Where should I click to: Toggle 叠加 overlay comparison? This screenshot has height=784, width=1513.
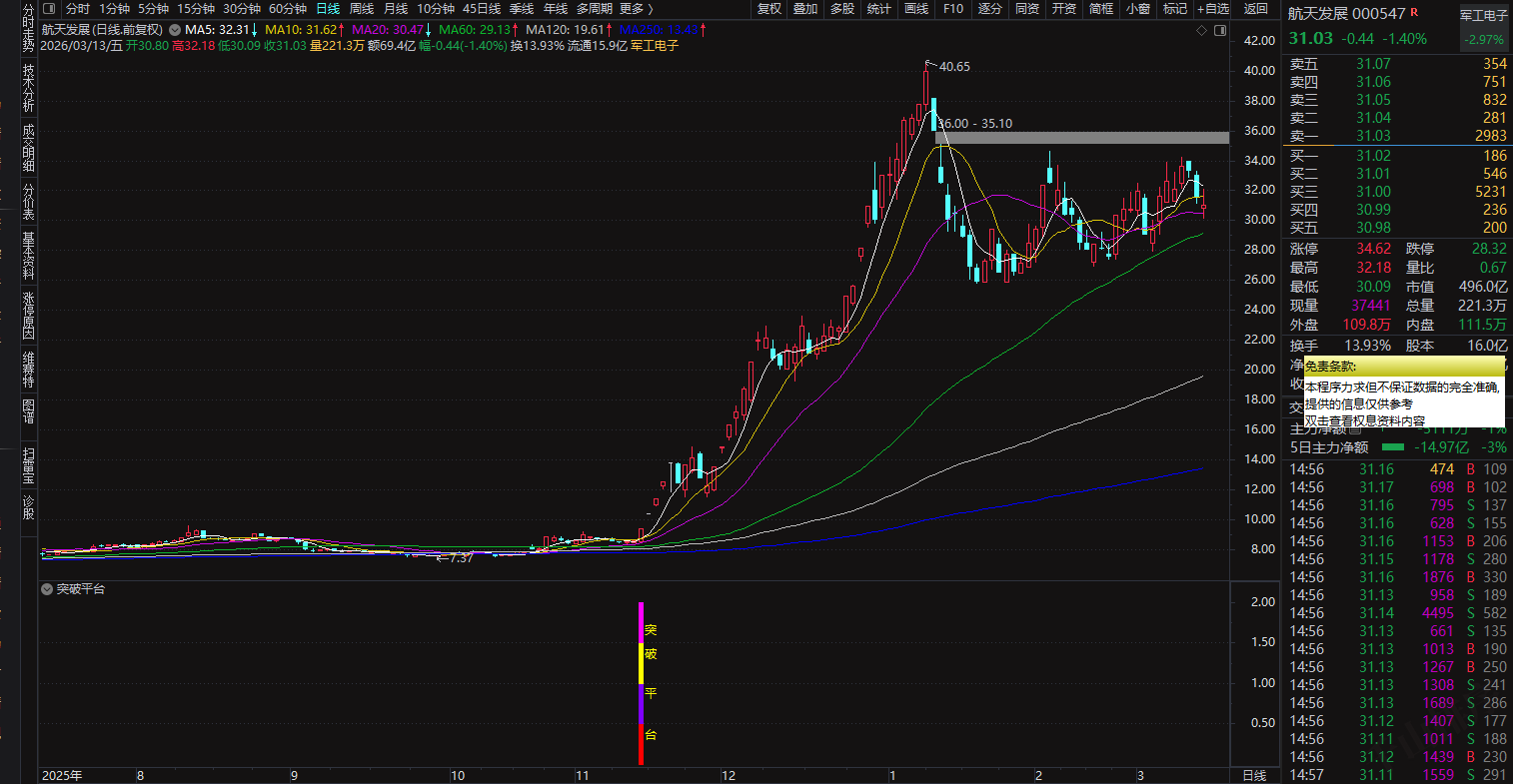click(x=805, y=9)
